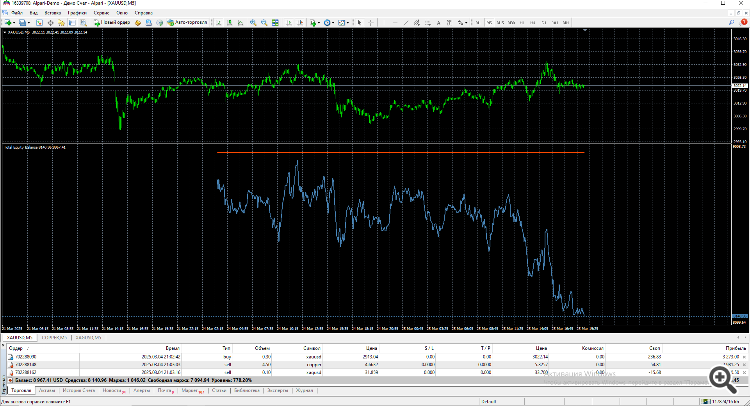Select the trendline drawing tool
Screen dimensions: 750x406
tap(406, 22)
